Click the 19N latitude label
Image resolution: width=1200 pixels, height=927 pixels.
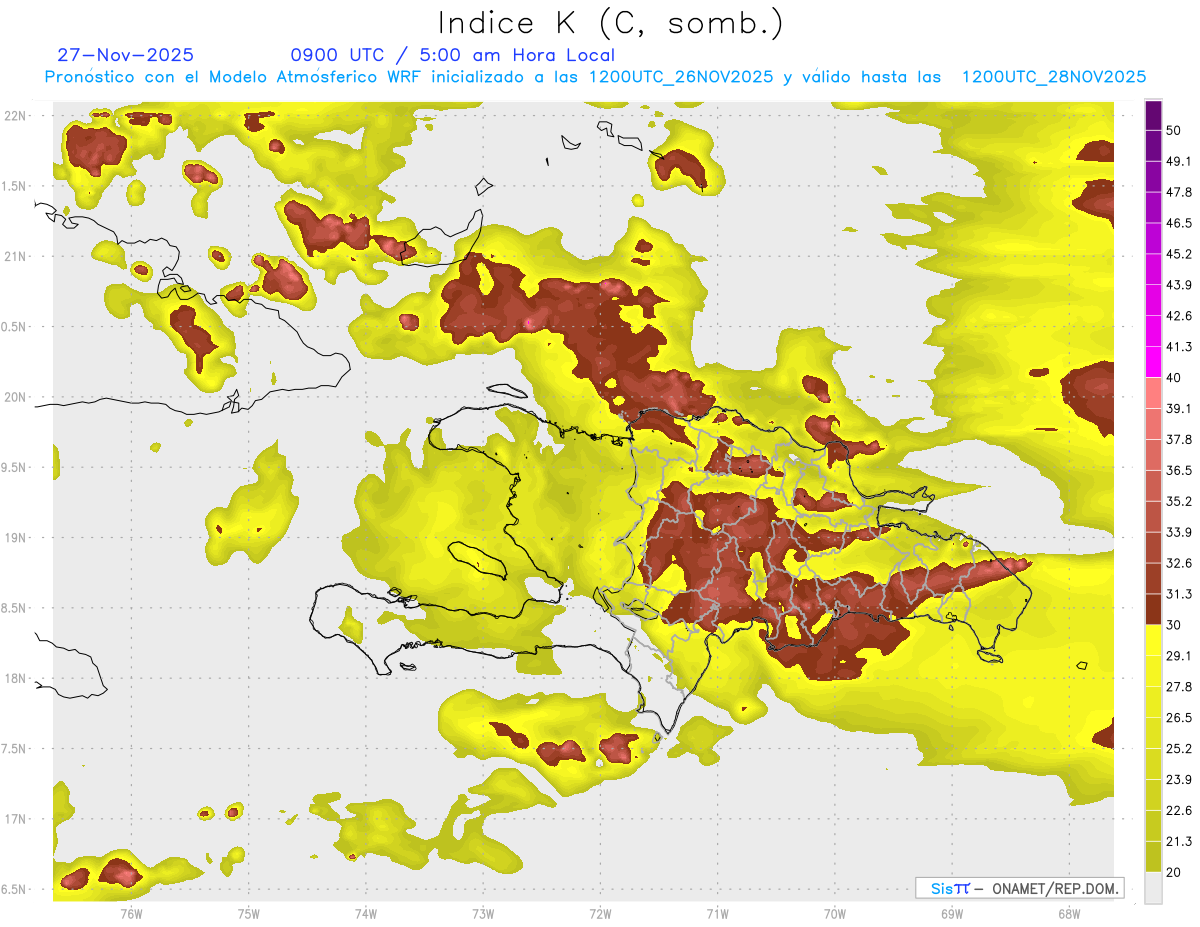(15, 537)
